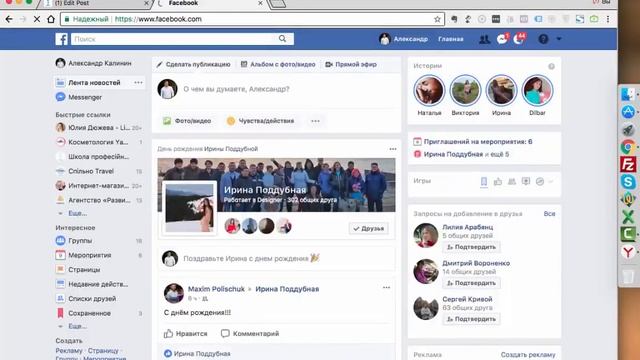Open Skype icon in dock
Viewport: 640px width, 360px height.
click(629, 182)
